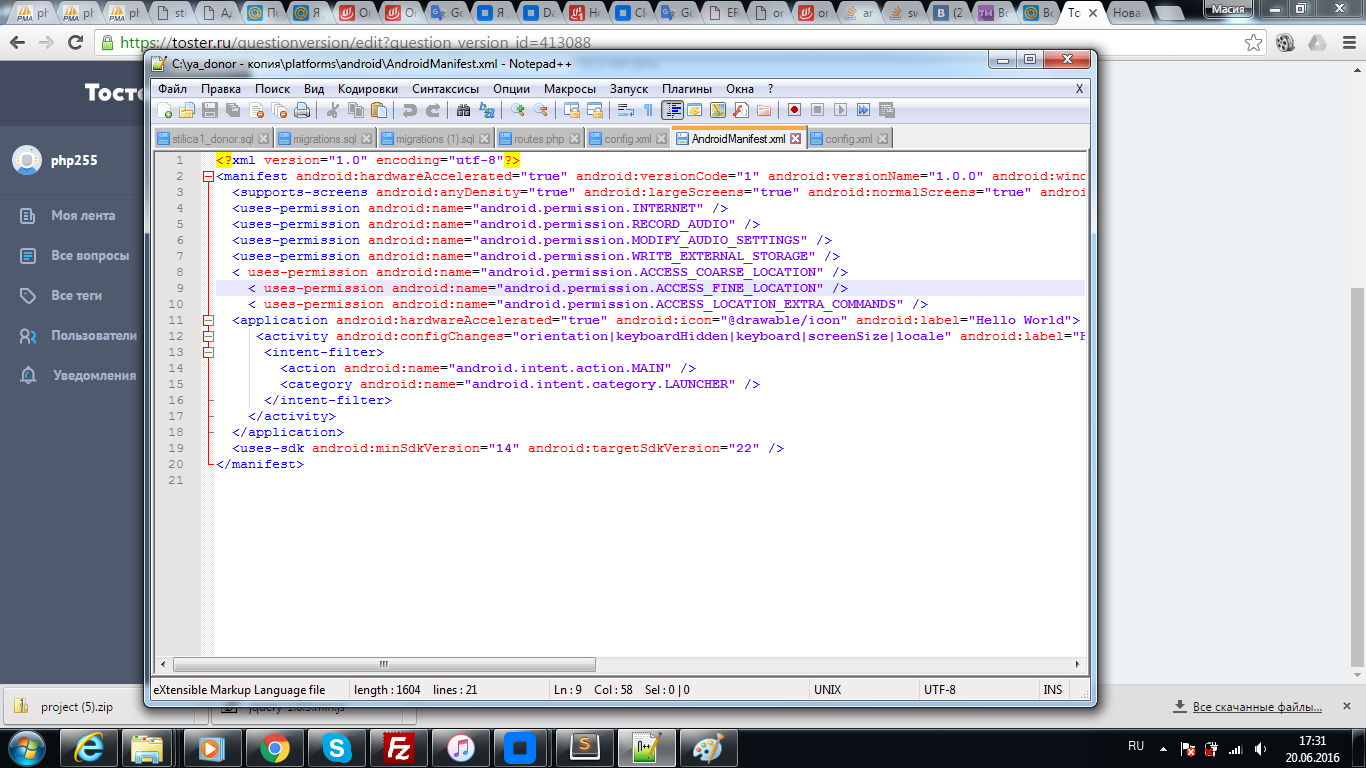Switch to migrations (1).sql tab
This screenshot has width=1366, height=768.
(434, 139)
